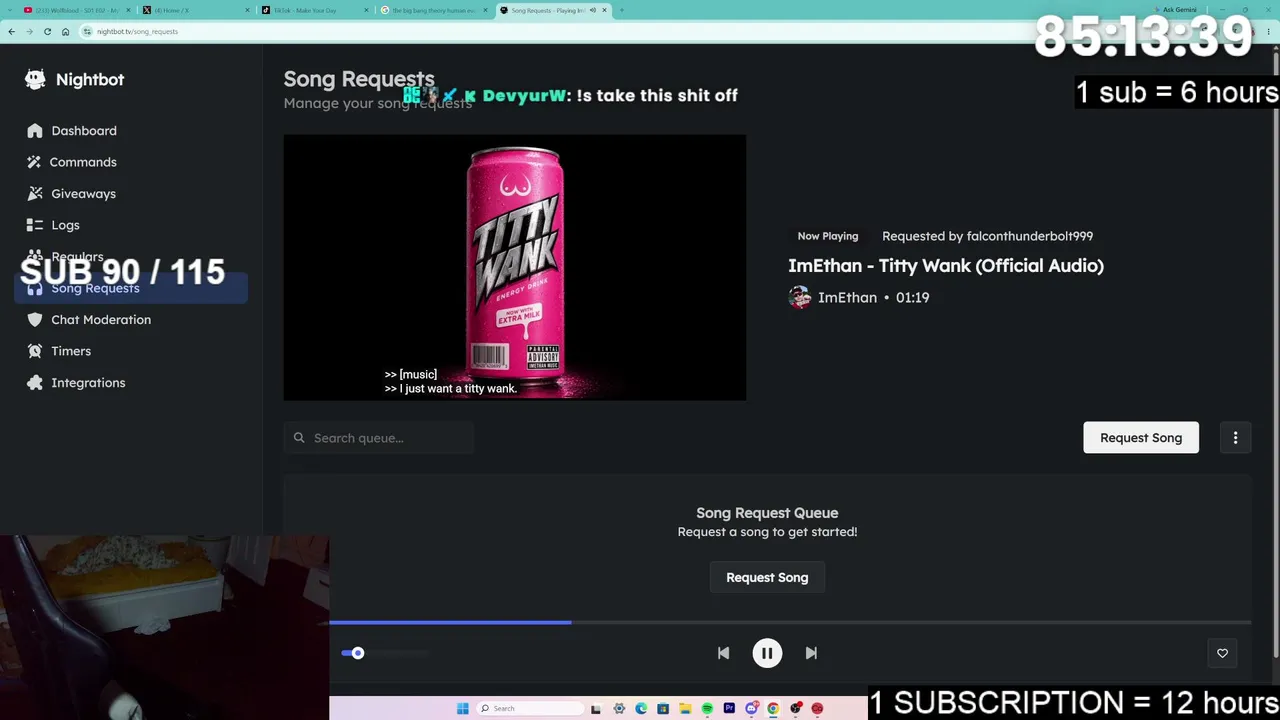Open Logs via its list icon
This screenshot has width=1280, height=720.
coord(35,225)
